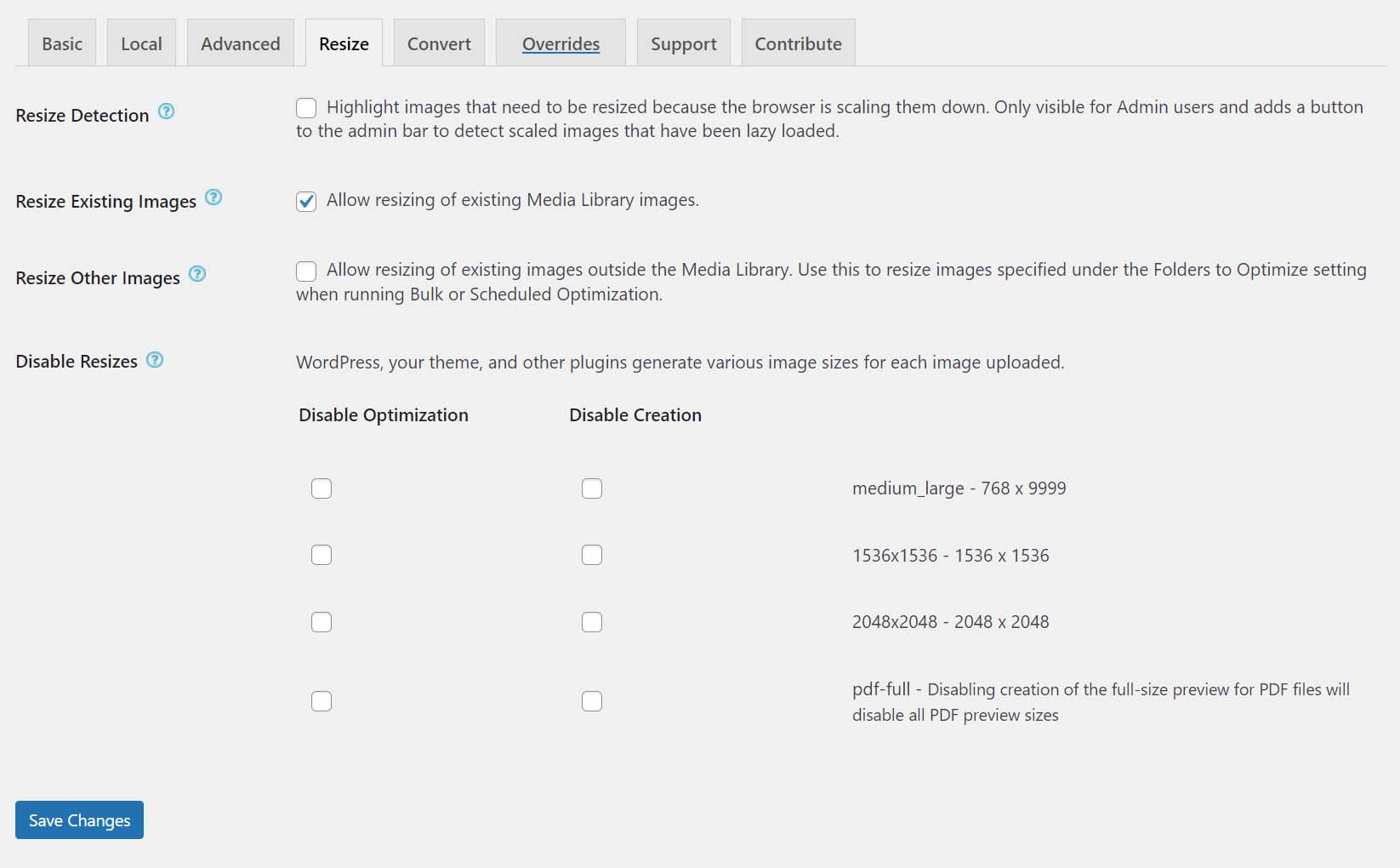Open the Overrides tab
Viewport: 1400px width, 868px height.
click(560, 42)
